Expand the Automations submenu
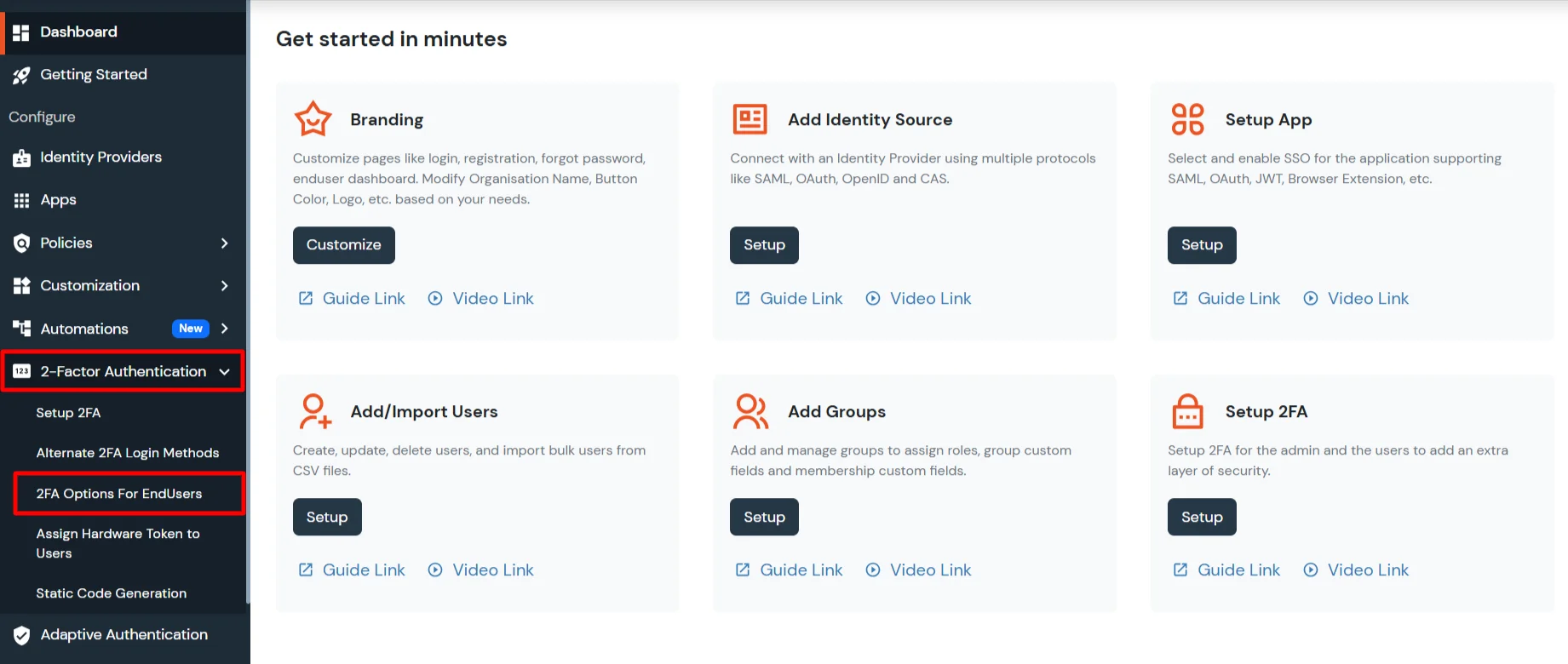 tap(225, 328)
